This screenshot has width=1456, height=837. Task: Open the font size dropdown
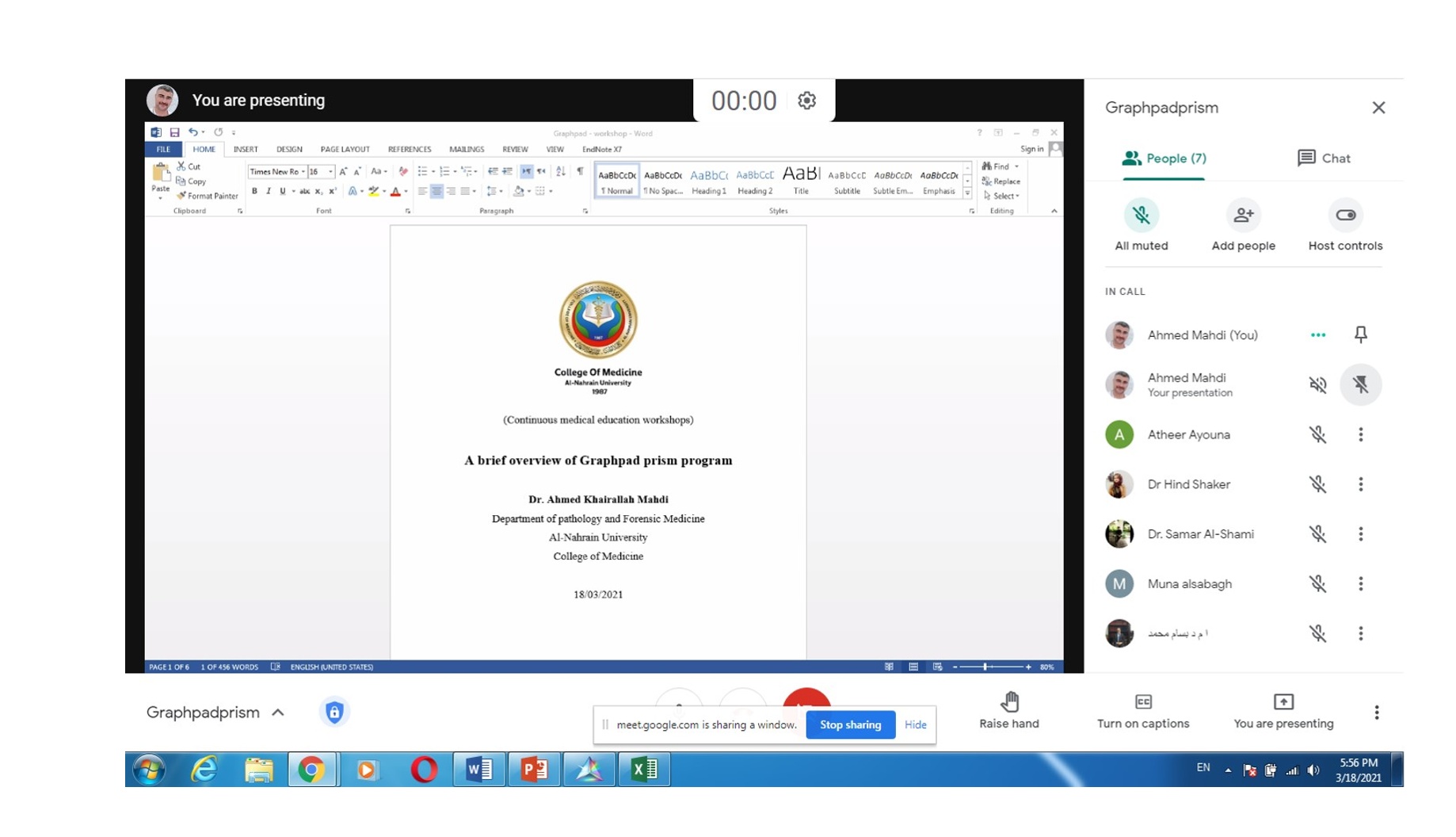(x=331, y=171)
